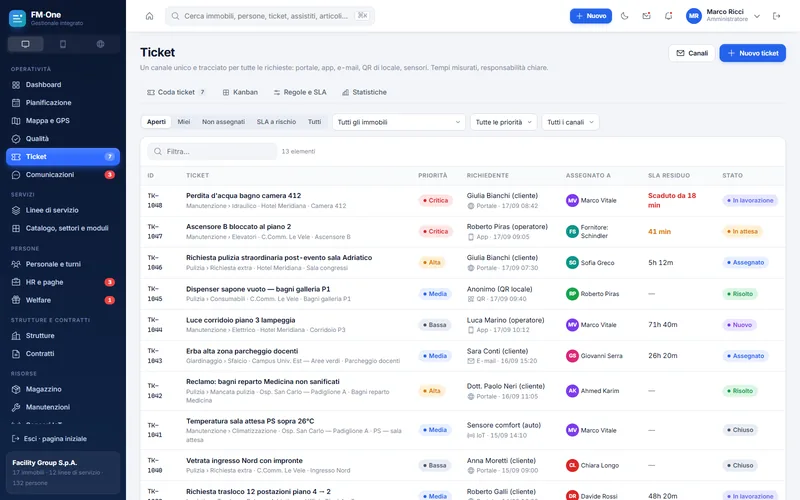Image resolution: width=800 pixels, height=500 pixels.
Task: Select the SLA a rischio filter
Action: (x=276, y=122)
